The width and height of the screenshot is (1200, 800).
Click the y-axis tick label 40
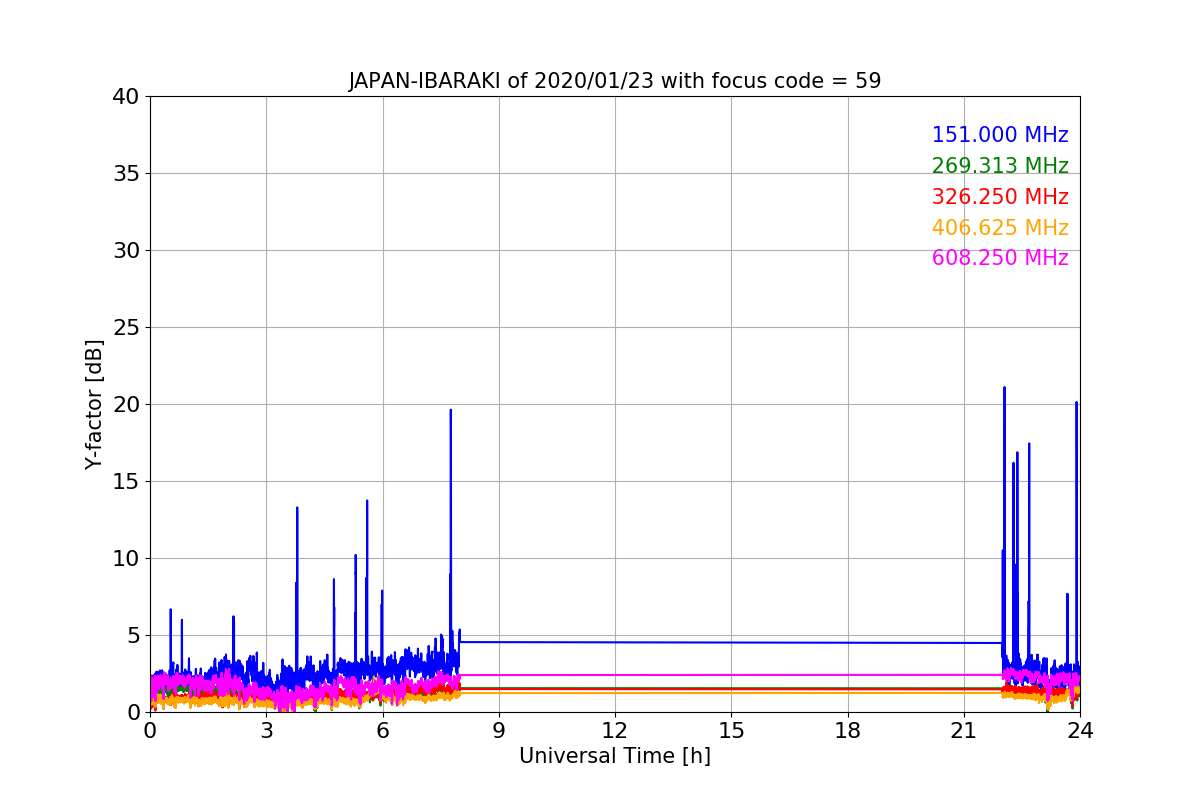(x=126, y=97)
